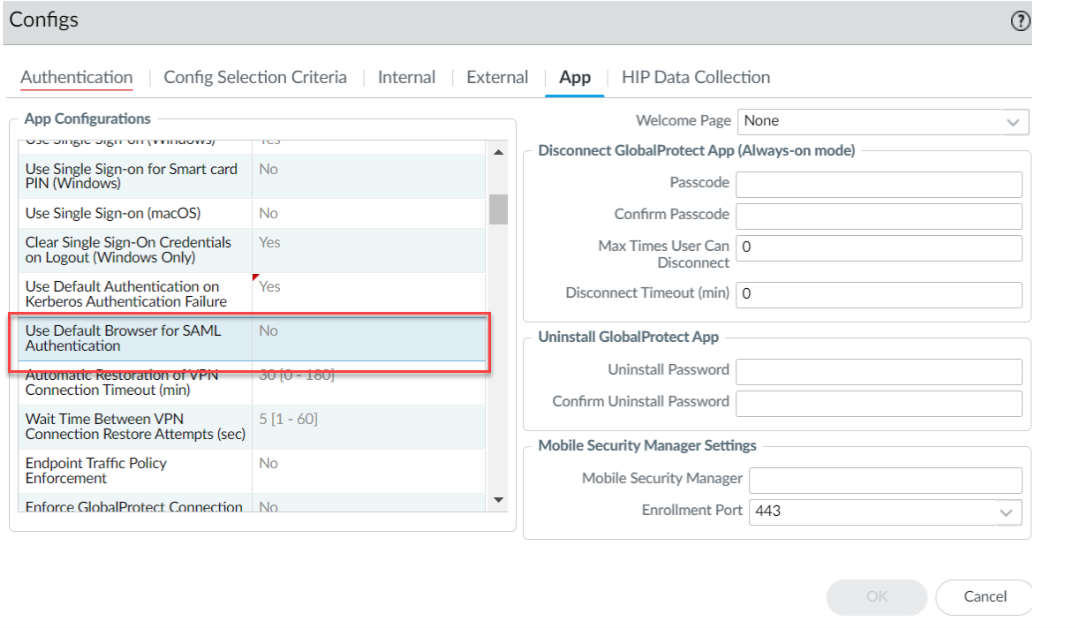Select the External tab

(x=497, y=77)
